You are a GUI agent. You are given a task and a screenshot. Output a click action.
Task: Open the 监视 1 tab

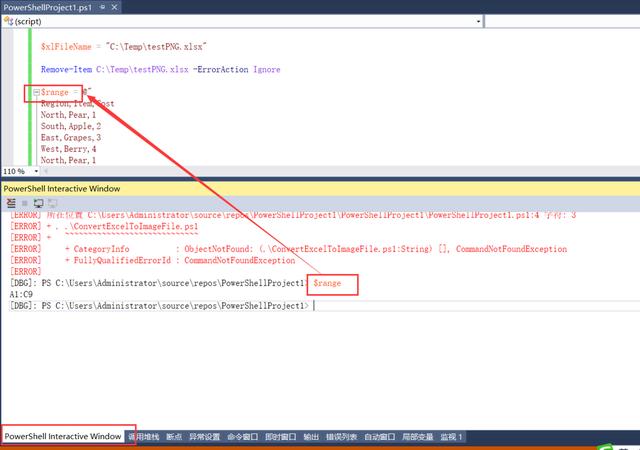[451, 437]
